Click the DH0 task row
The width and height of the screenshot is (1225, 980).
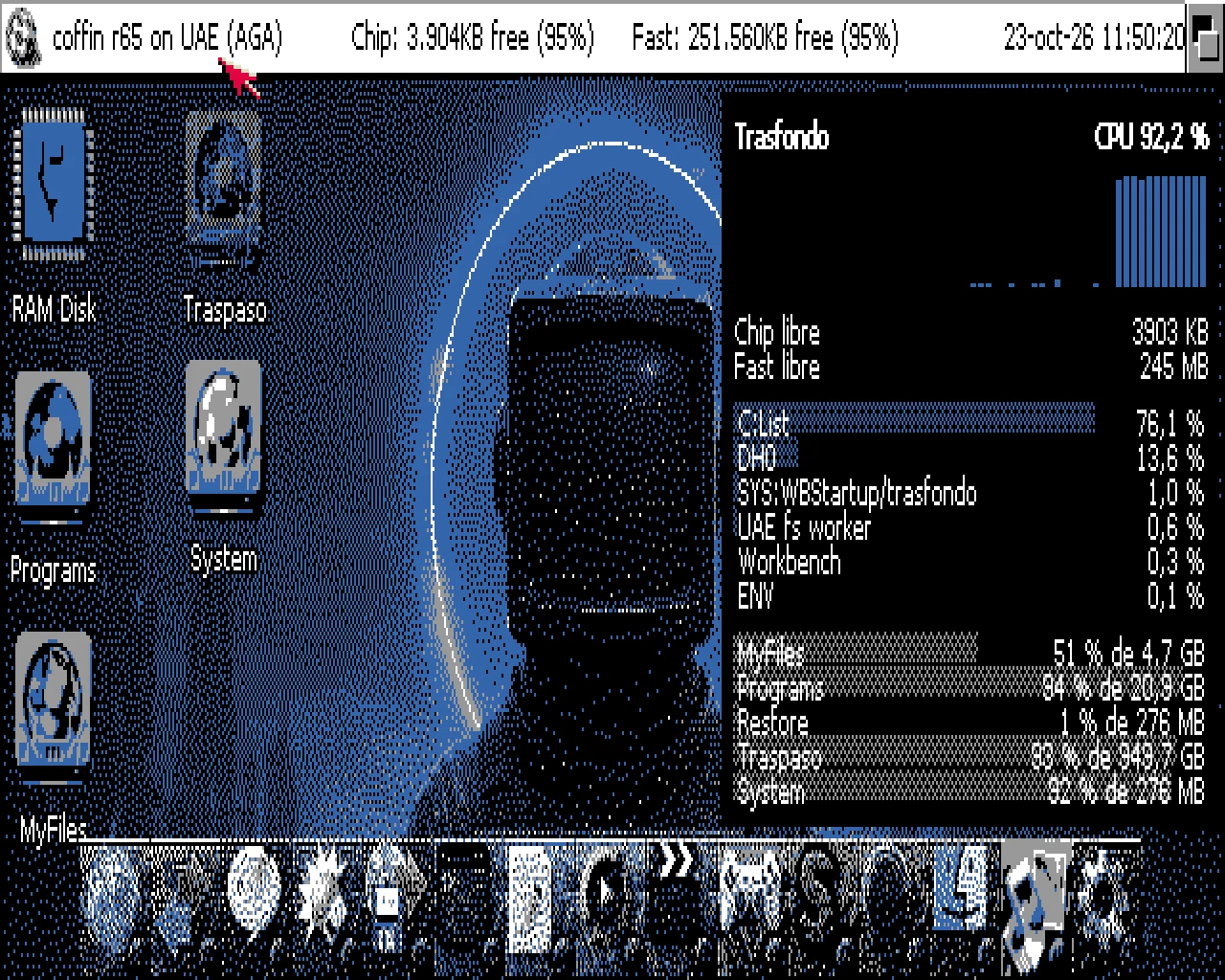970,457
